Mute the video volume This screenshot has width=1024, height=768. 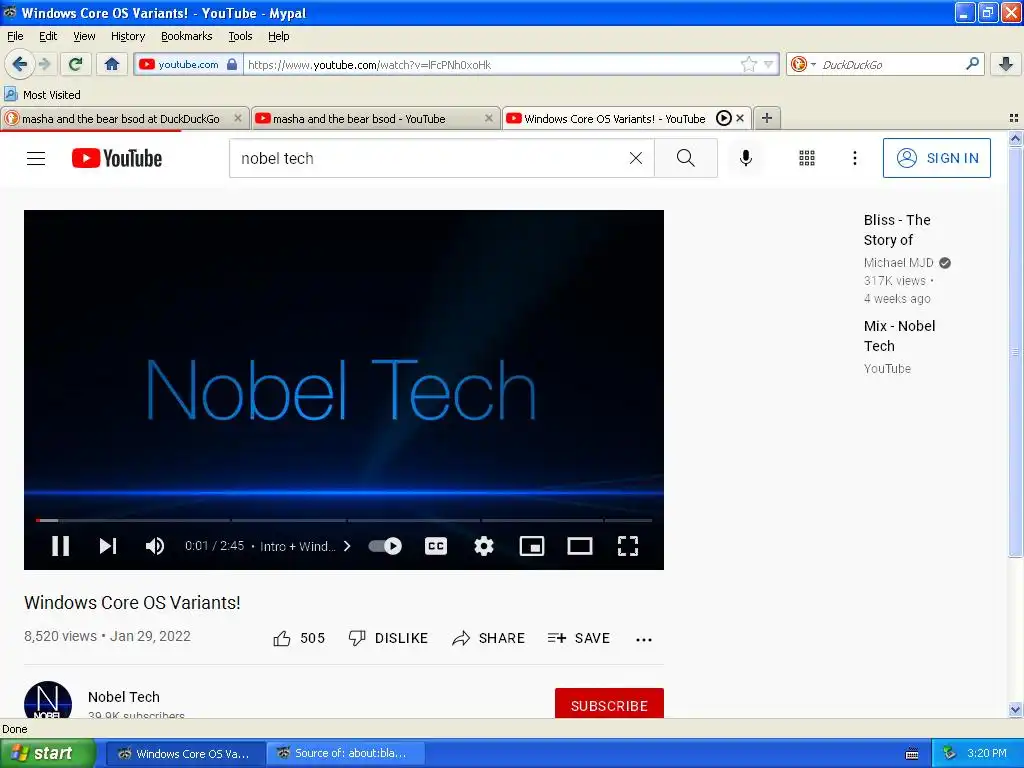(x=155, y=546)
